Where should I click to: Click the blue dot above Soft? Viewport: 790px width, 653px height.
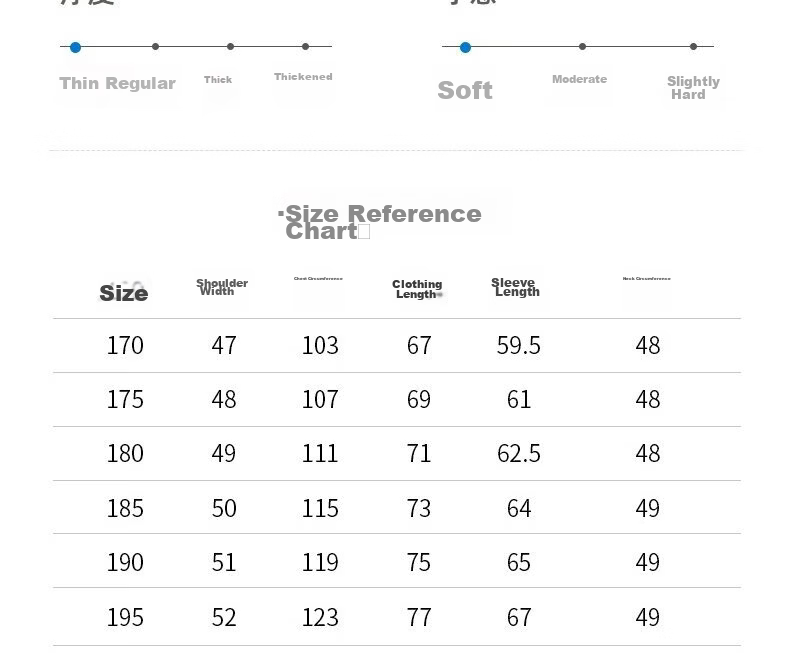pos(466,47)
